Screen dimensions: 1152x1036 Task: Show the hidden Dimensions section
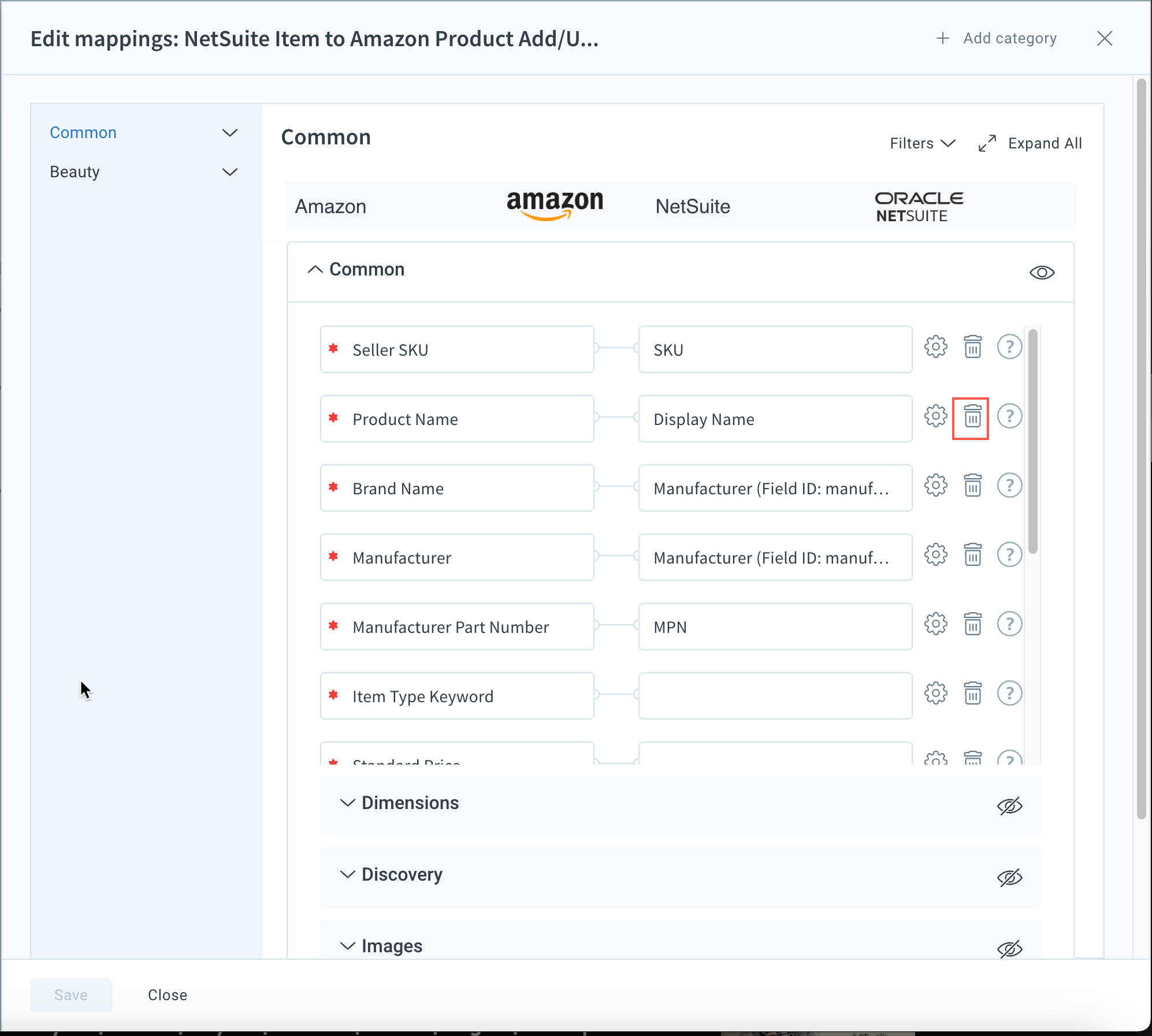[x=1009, y=806]
